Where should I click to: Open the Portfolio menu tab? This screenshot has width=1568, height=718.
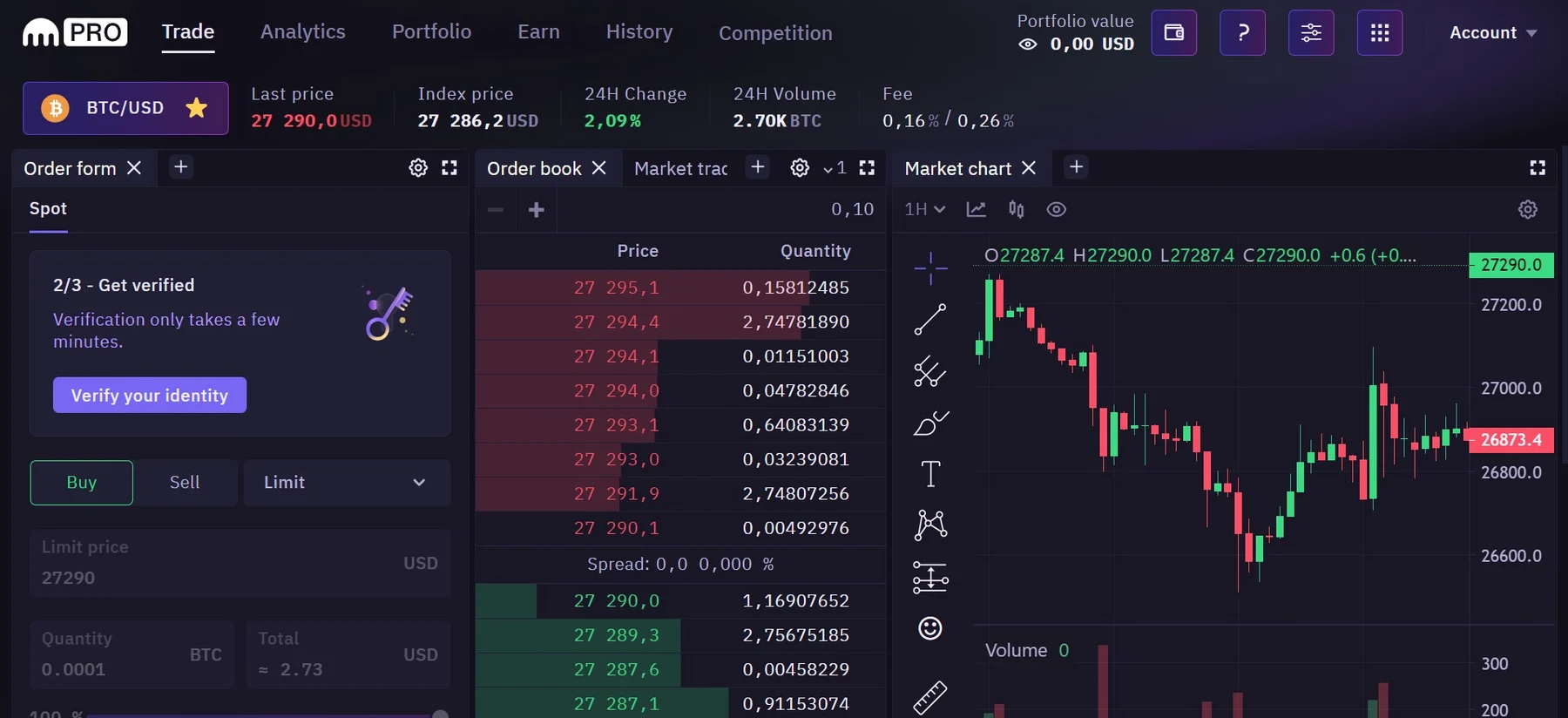click(x=432, y=32)
